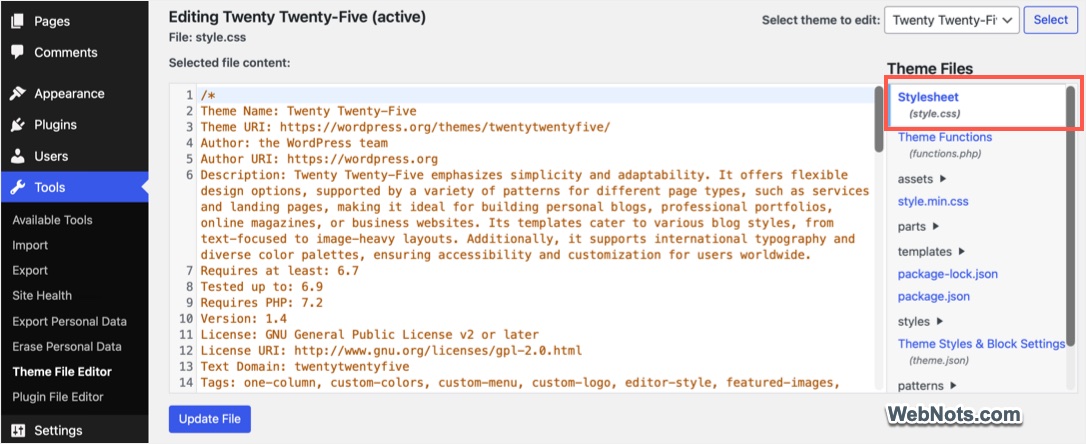
Task: Click the Tags line in the editor
Action: (521, 382)
